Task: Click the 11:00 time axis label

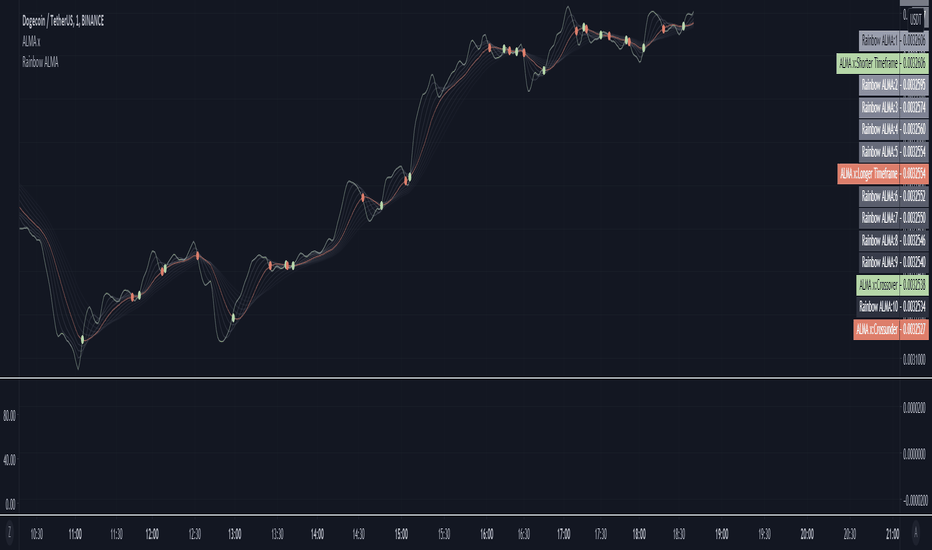Action: (x=75, y=535)
